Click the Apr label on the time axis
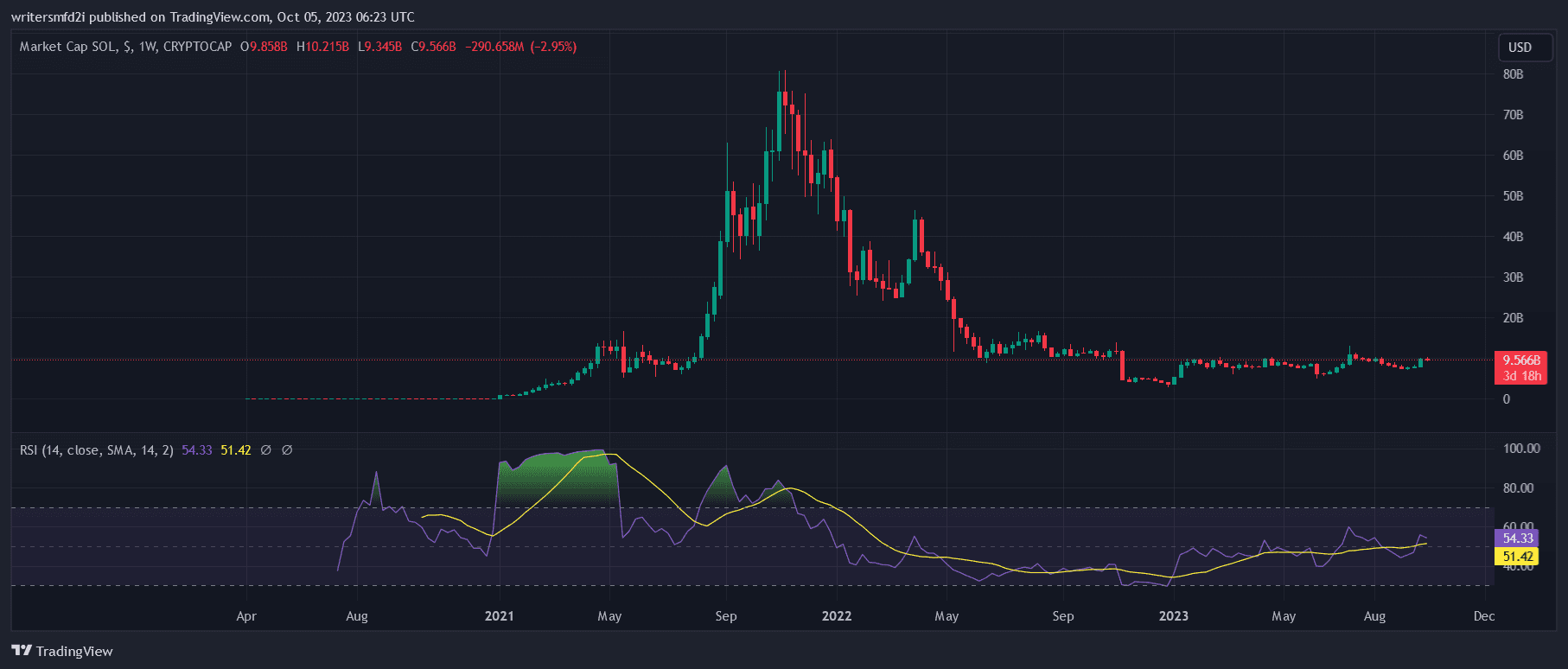The width and height of the screenshot is (1568, 669). click(246, 616)
